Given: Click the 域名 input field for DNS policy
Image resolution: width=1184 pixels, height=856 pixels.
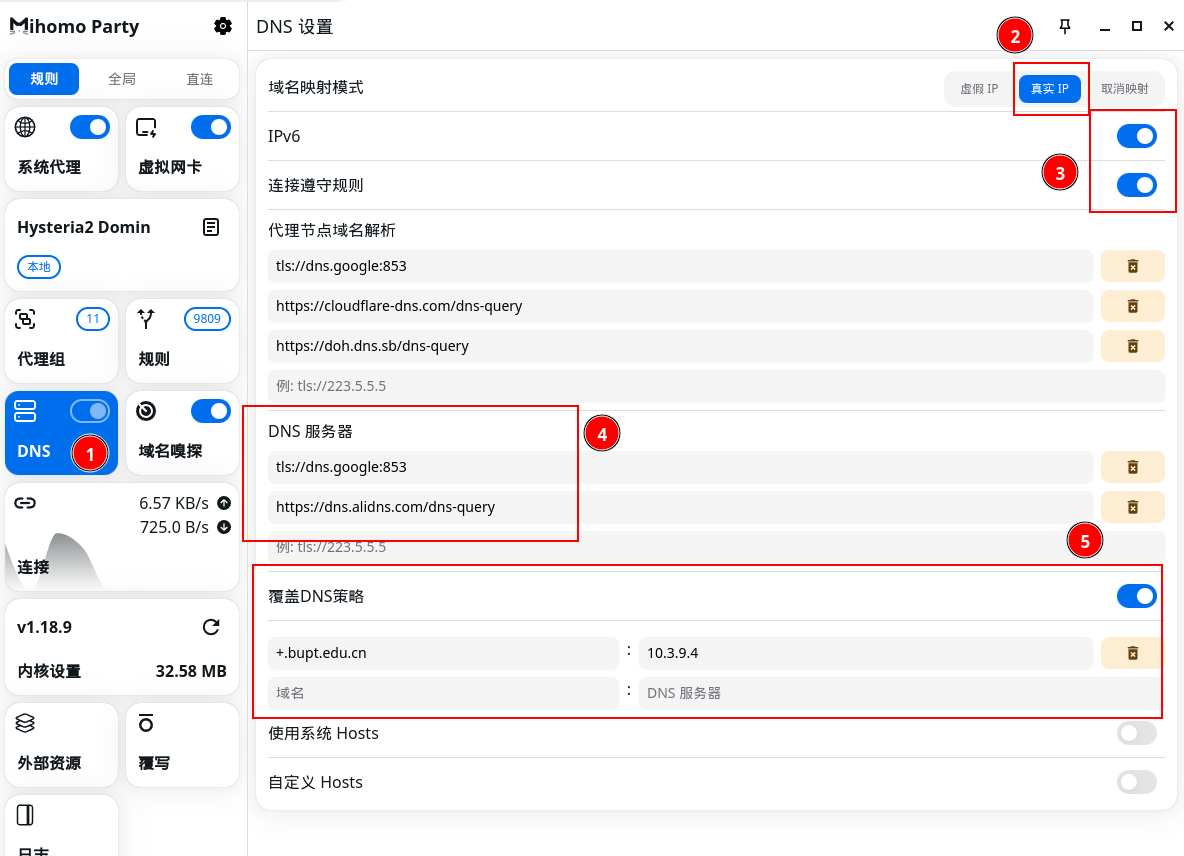Looking at the screenshot, I should click(443, 693).
